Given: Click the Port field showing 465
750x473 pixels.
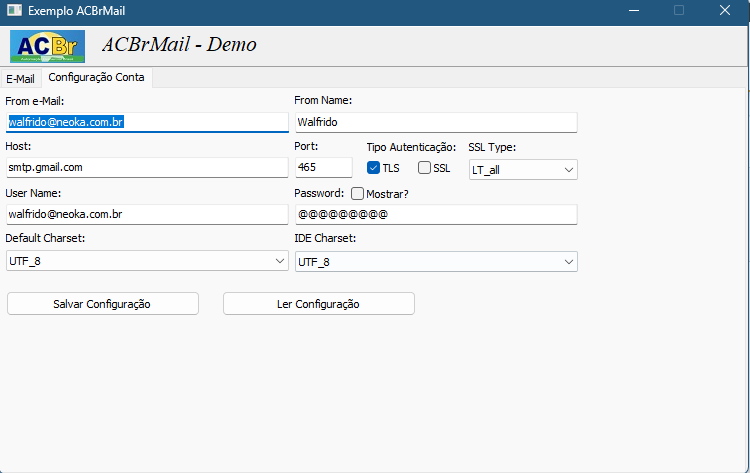Looking at the screenshot, I should pyautogui.click(x=324, y=167).
